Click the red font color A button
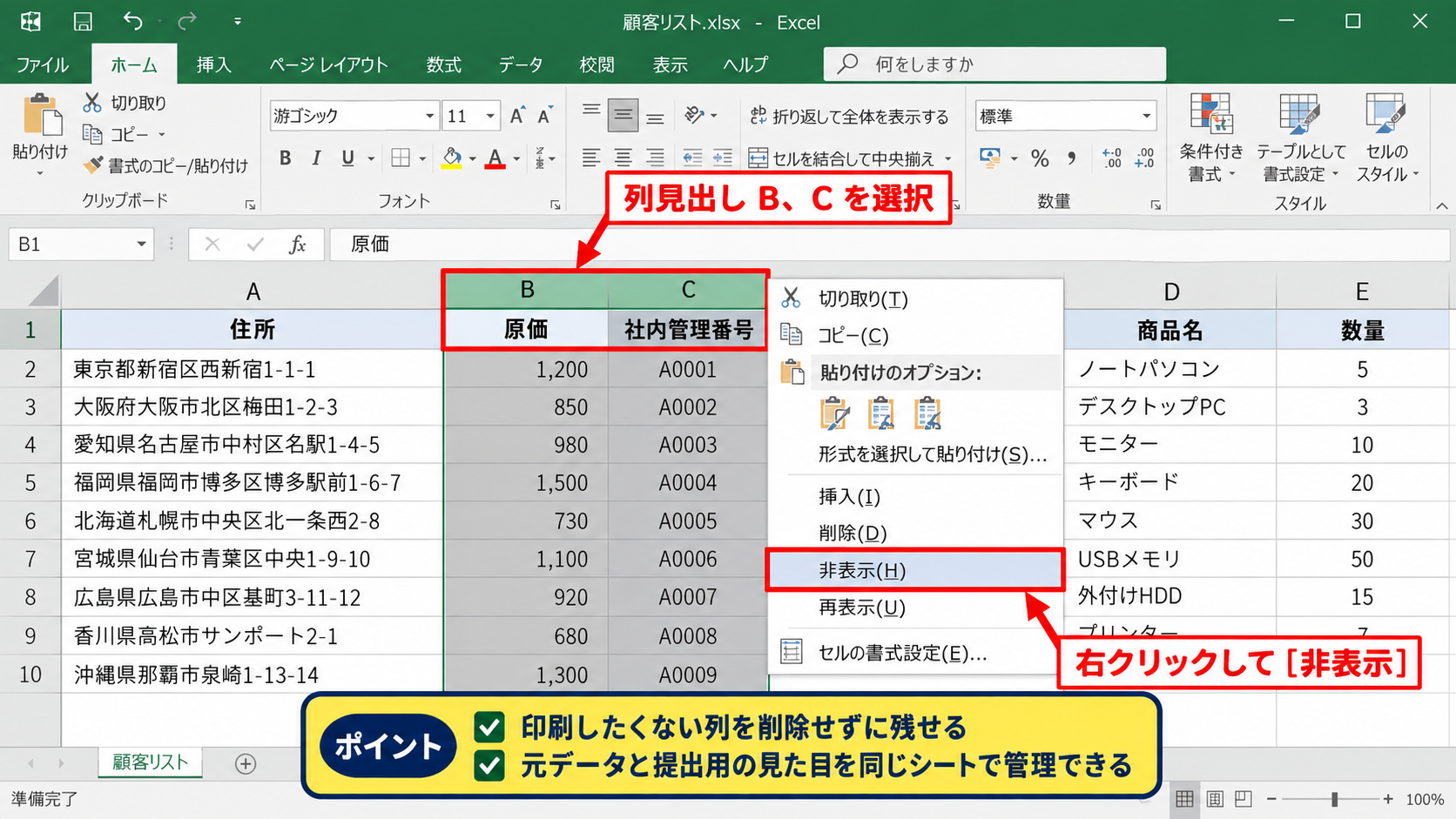 [495, 158]
